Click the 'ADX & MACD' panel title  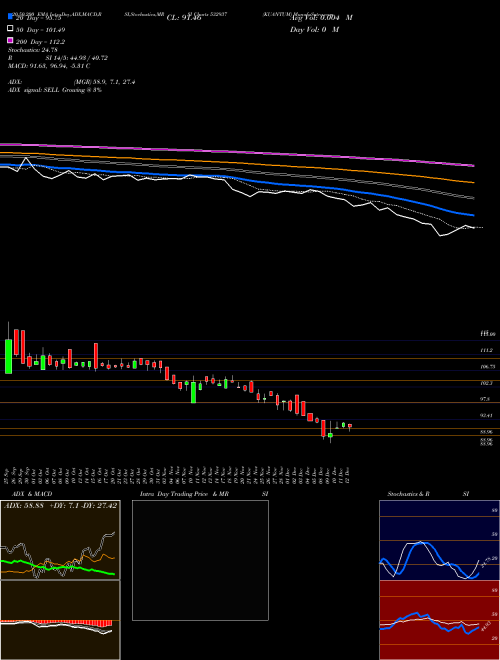32,494
